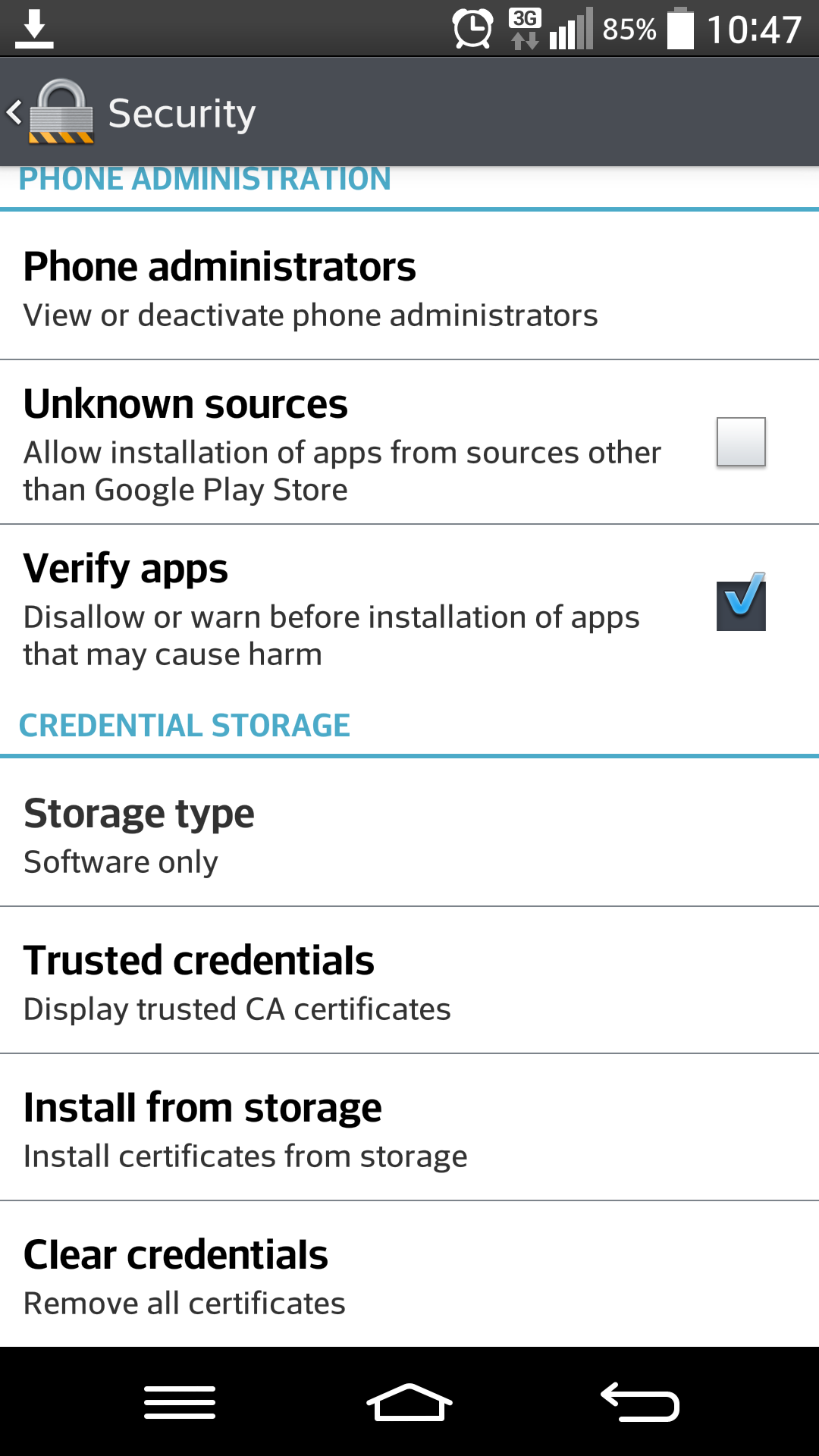Enable the Unknown sources checkbox
Viewport: 819px width, 1456px height.
[741, 442]
